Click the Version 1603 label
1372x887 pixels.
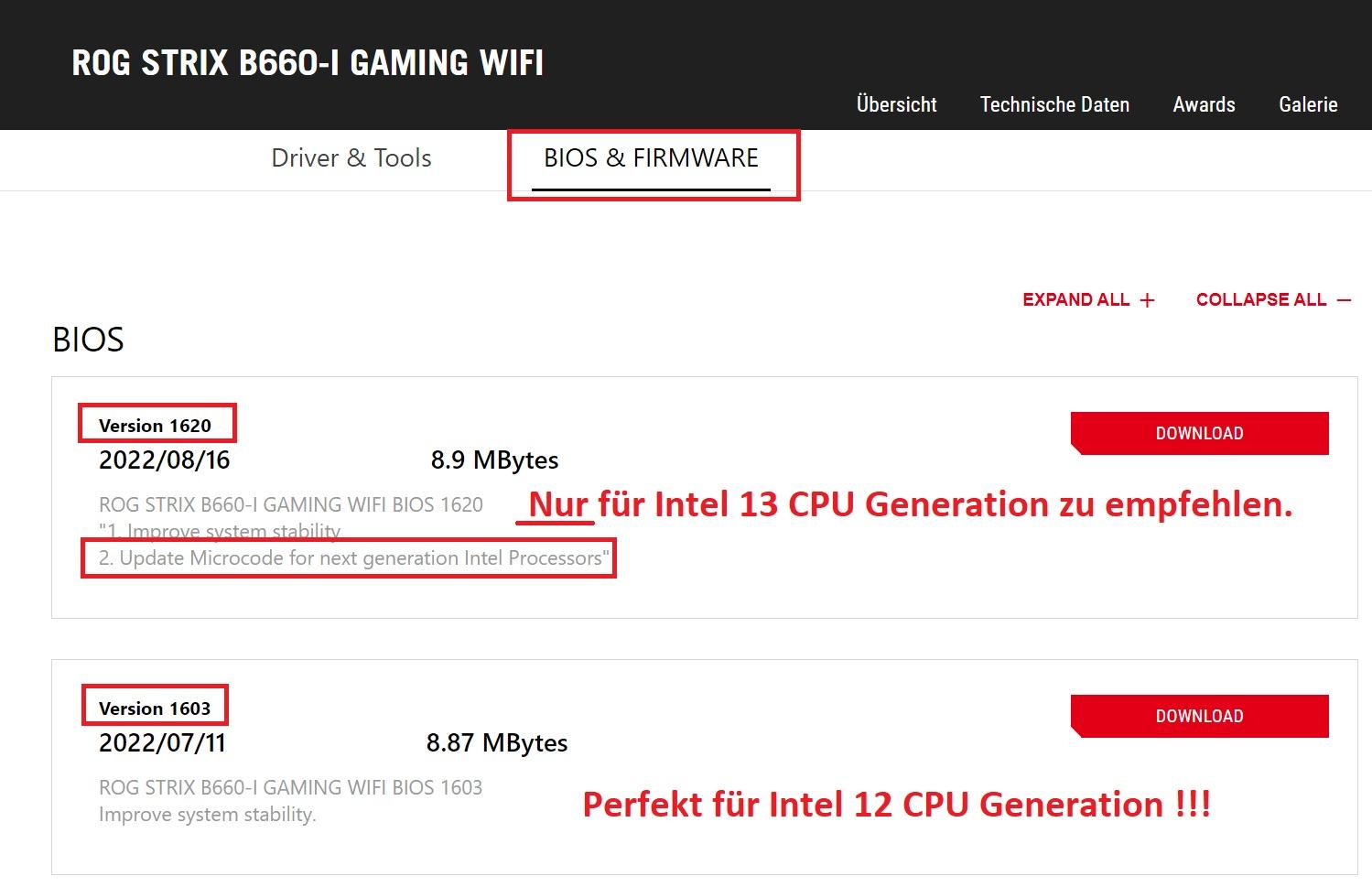click(155, 709)
